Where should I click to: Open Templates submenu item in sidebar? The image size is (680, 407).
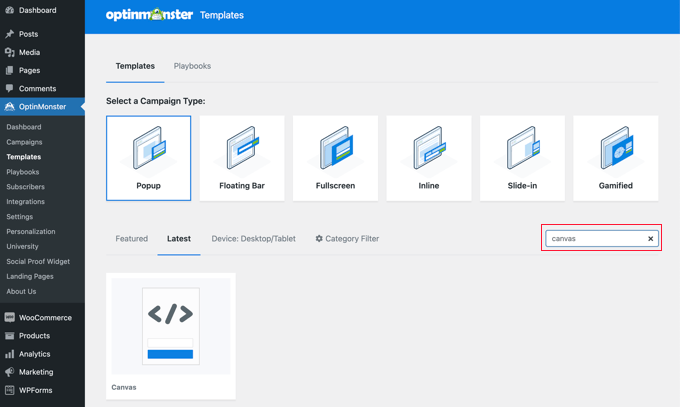(x=24, y=157)
